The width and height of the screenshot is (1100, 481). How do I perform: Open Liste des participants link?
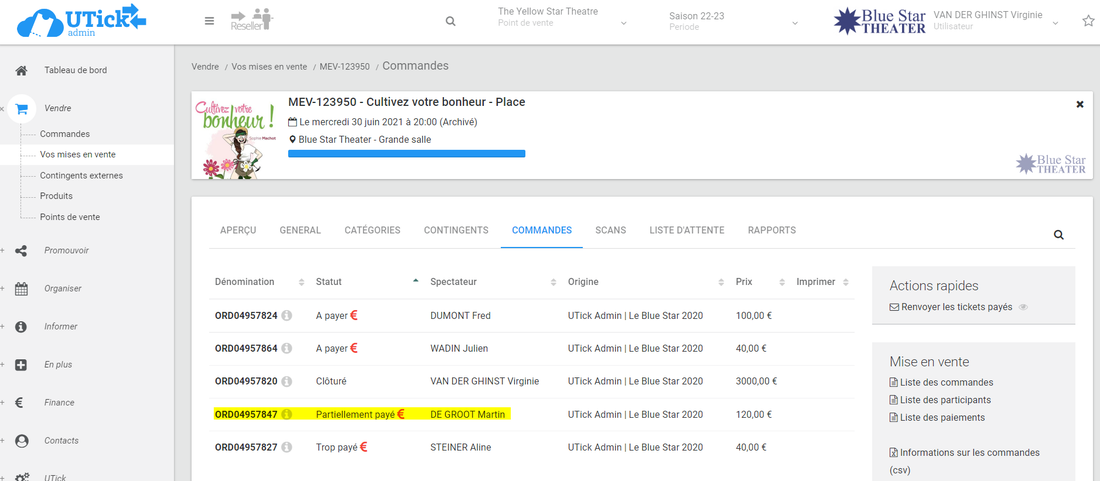942,400
